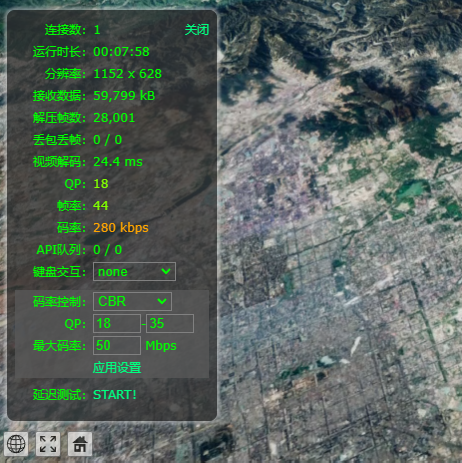
Task: Click the running time value 00:07:58
Action: click(x=121, y=52)
